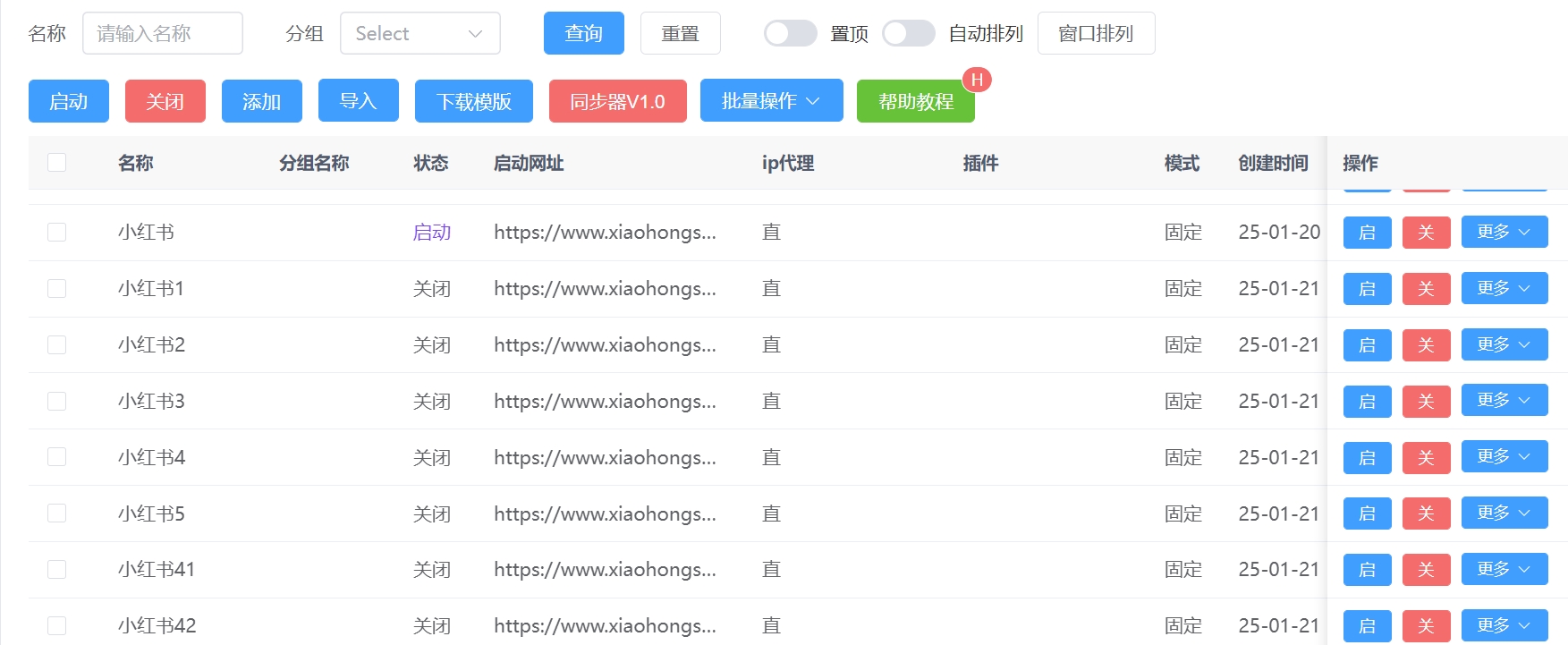1568x645 pixels.
Task: Open 更多 menu for 小红书42
Action: point(1504,625)
